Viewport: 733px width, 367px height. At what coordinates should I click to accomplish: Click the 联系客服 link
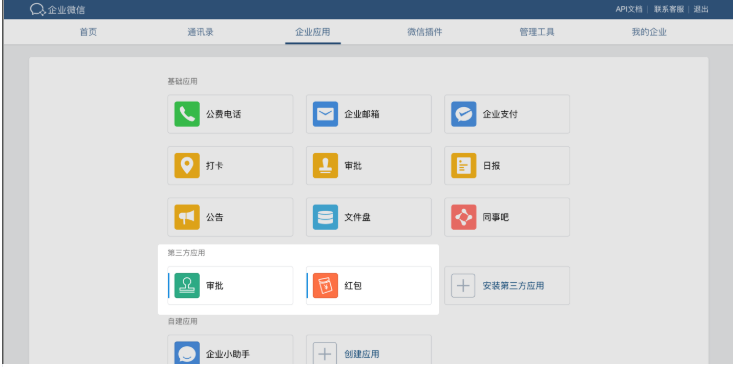668,9
